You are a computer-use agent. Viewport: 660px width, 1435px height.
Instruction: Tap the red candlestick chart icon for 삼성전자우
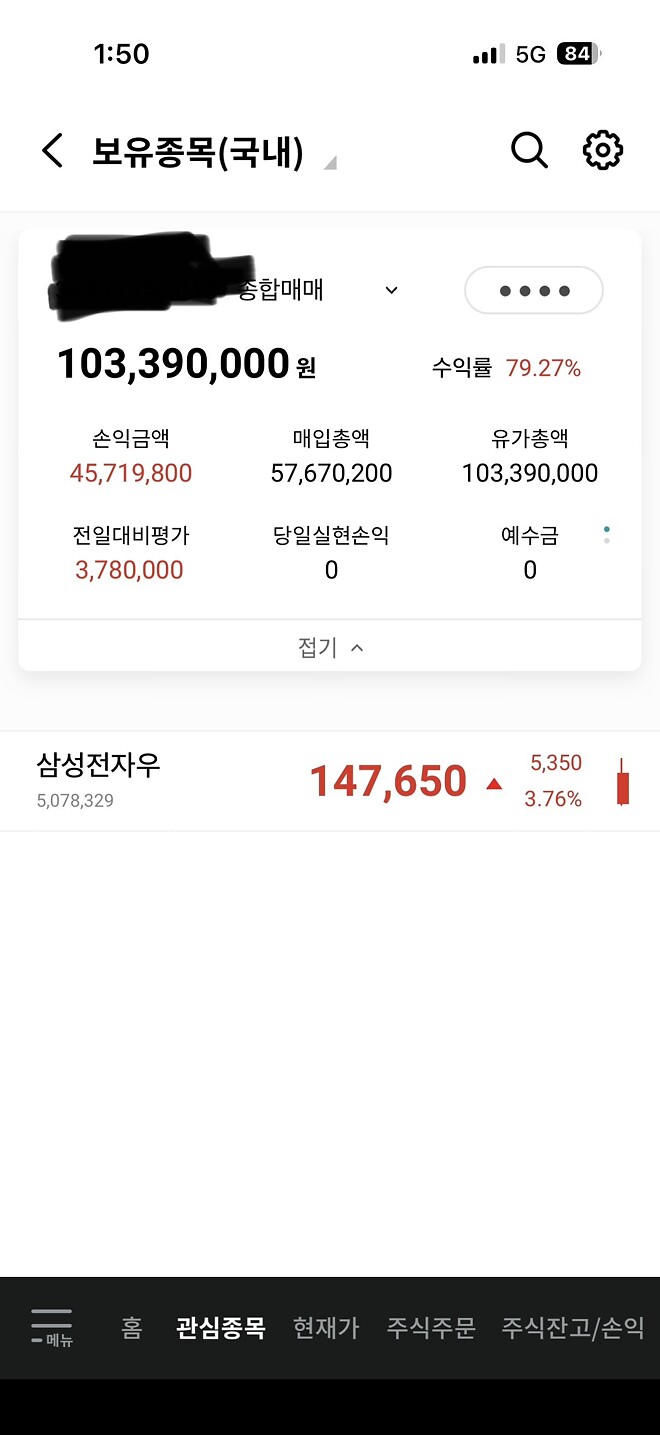tap(622, 781)
